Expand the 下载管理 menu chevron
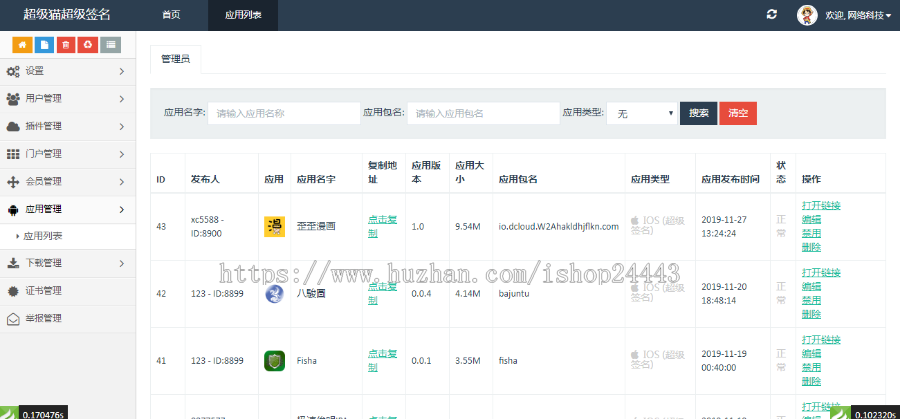This screenshot has height=419, width=900. [122, 263]
